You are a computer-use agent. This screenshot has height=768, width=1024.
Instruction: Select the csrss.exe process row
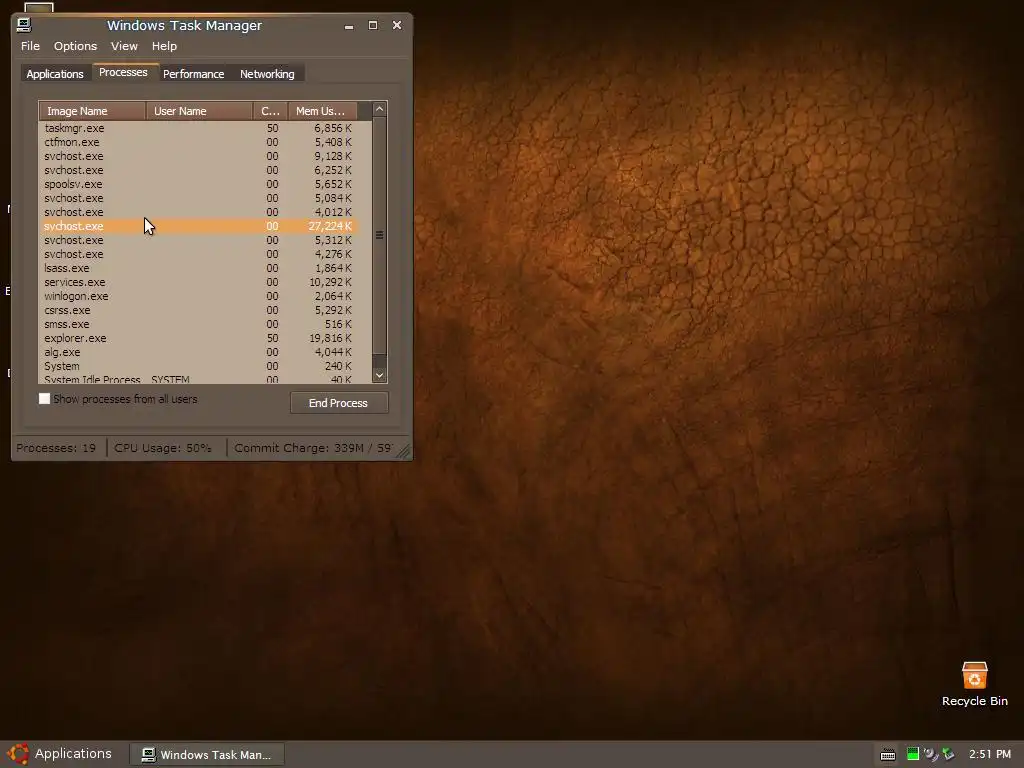coord(198,310)
